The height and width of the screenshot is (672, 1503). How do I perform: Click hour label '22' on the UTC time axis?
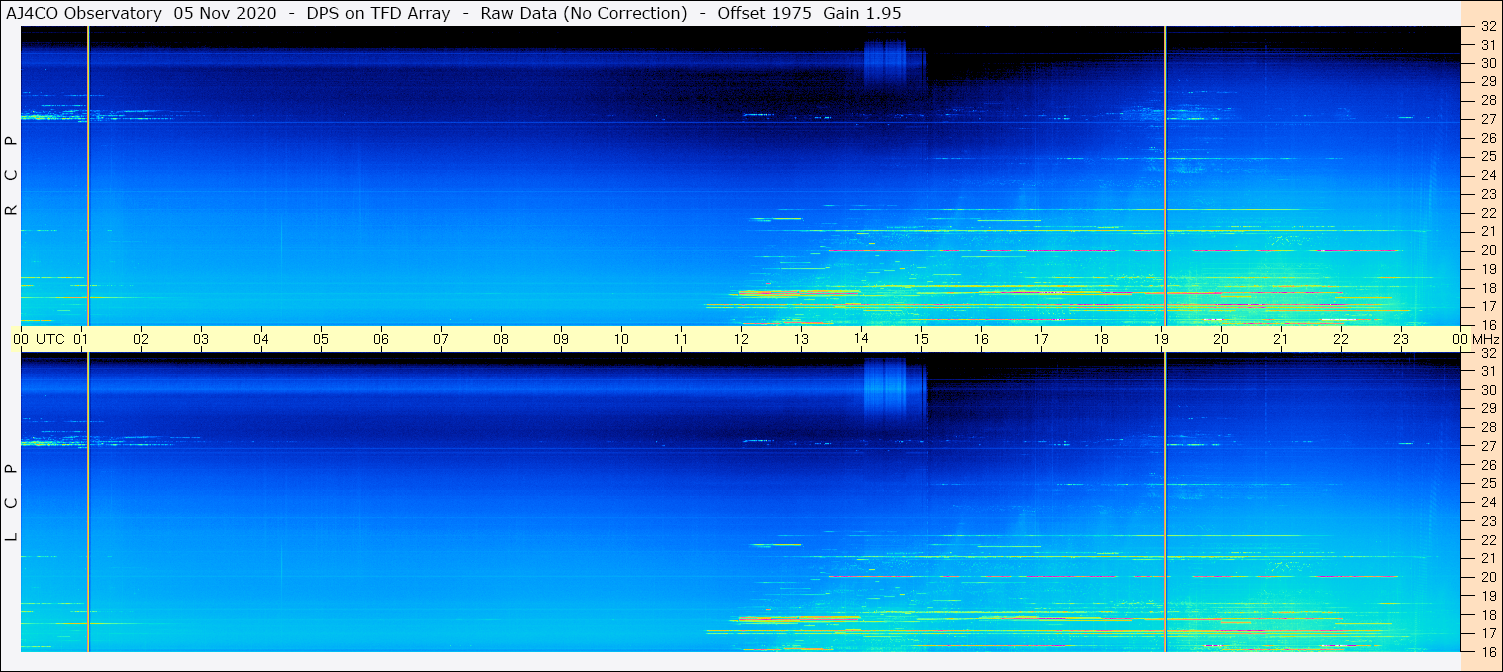pos(1341,339)
